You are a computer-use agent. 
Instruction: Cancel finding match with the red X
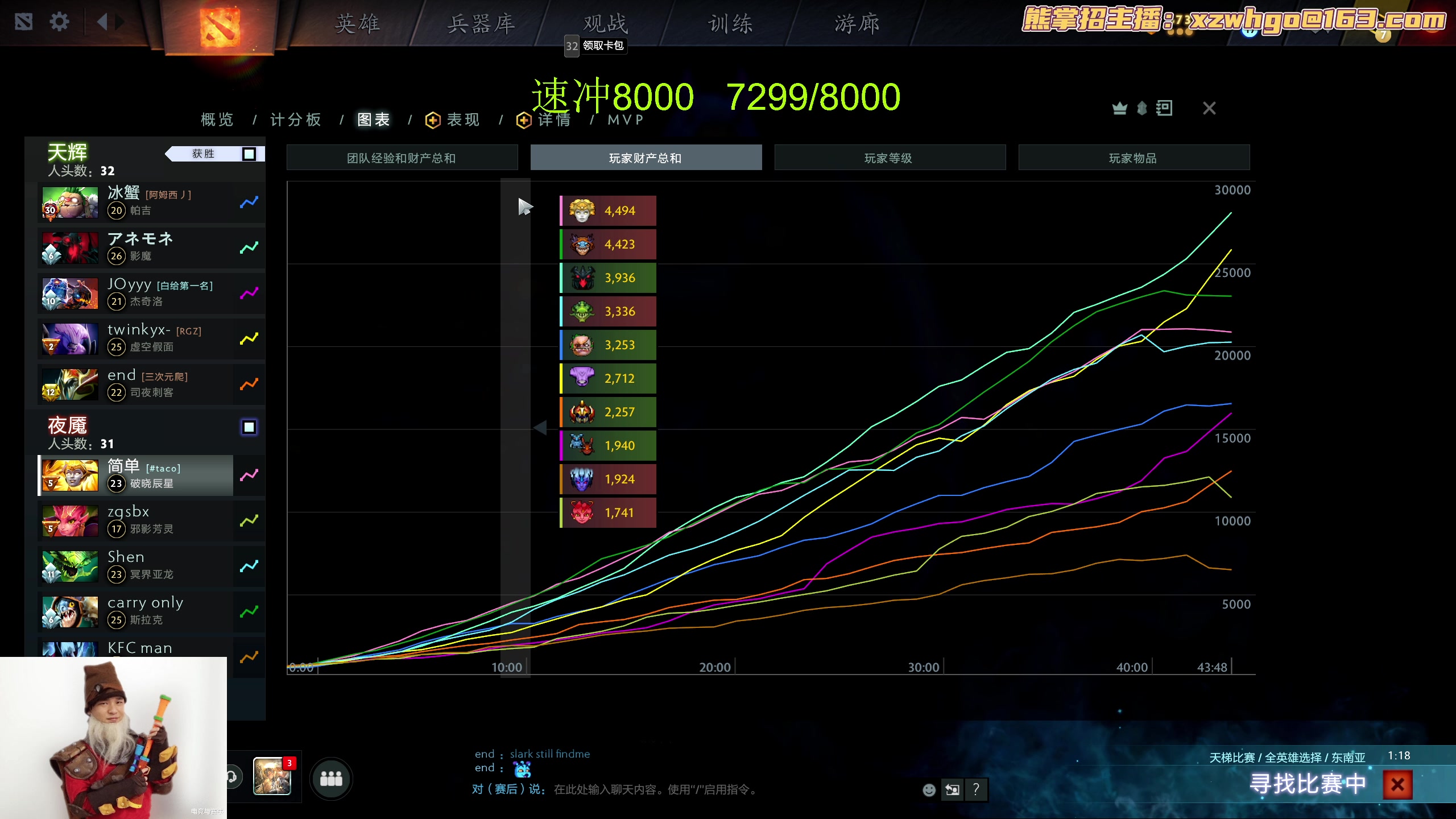(1397, 785)
